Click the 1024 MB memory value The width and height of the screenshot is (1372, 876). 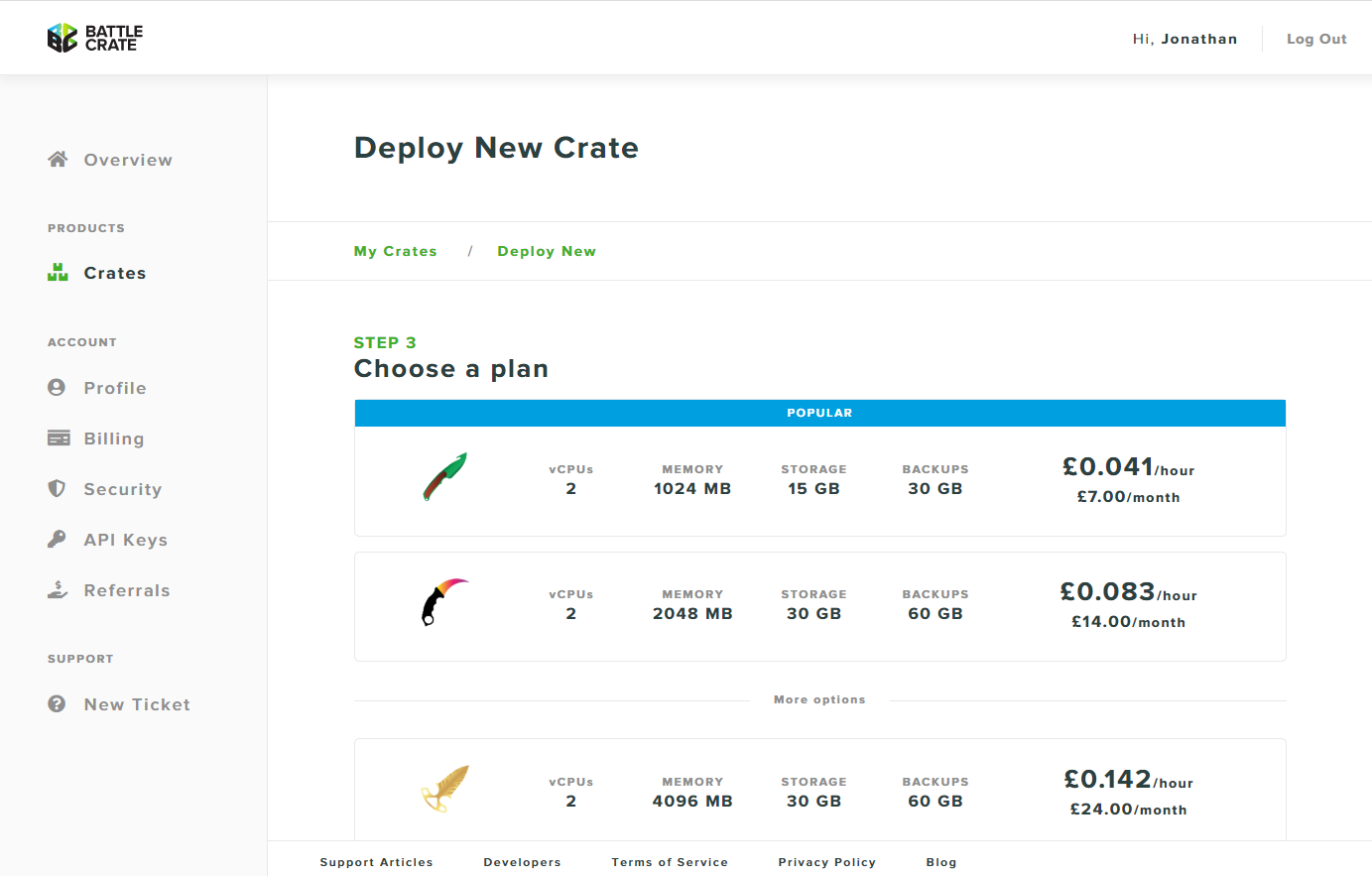coord(692,488)
